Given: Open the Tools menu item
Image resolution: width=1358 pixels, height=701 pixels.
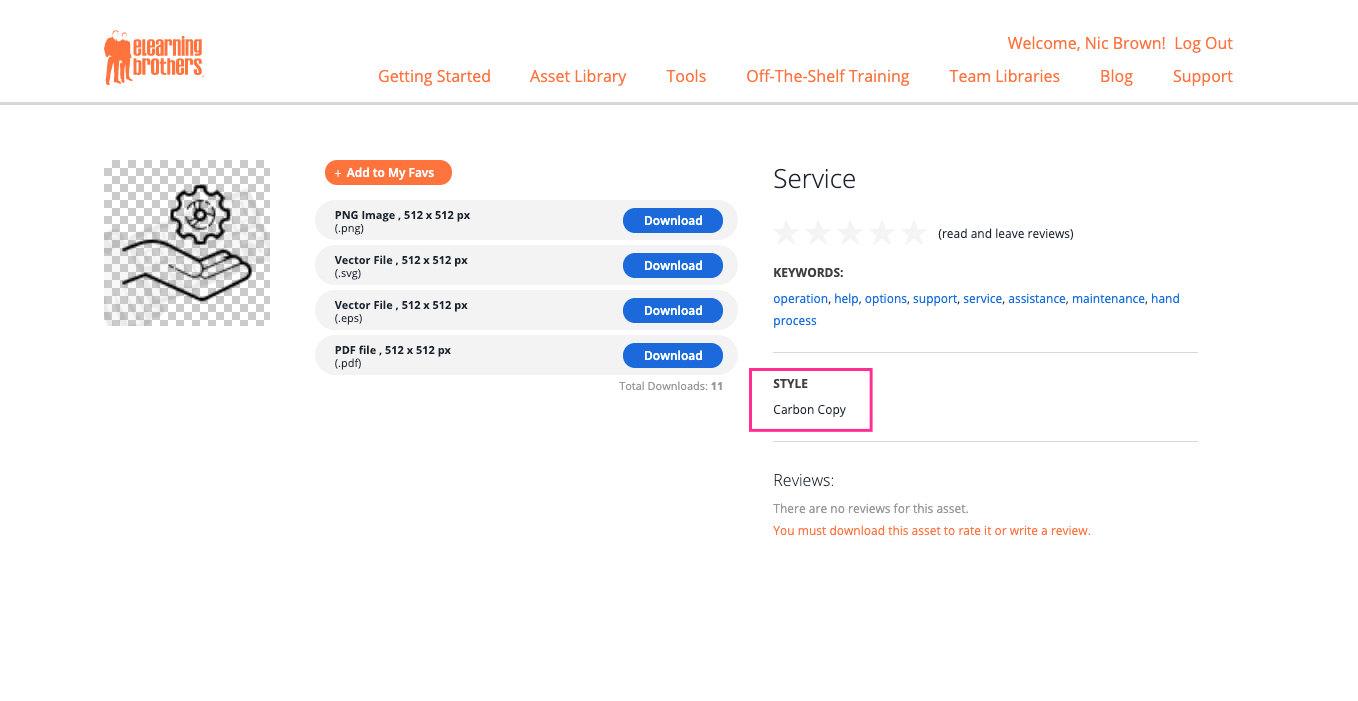Looking at the screenshot, I should 686,76.
